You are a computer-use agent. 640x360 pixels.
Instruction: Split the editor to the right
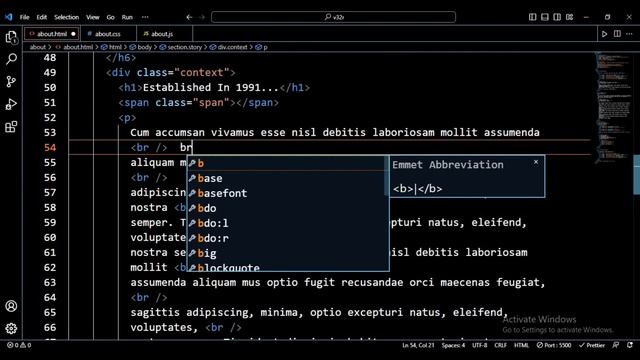[617, 34]
